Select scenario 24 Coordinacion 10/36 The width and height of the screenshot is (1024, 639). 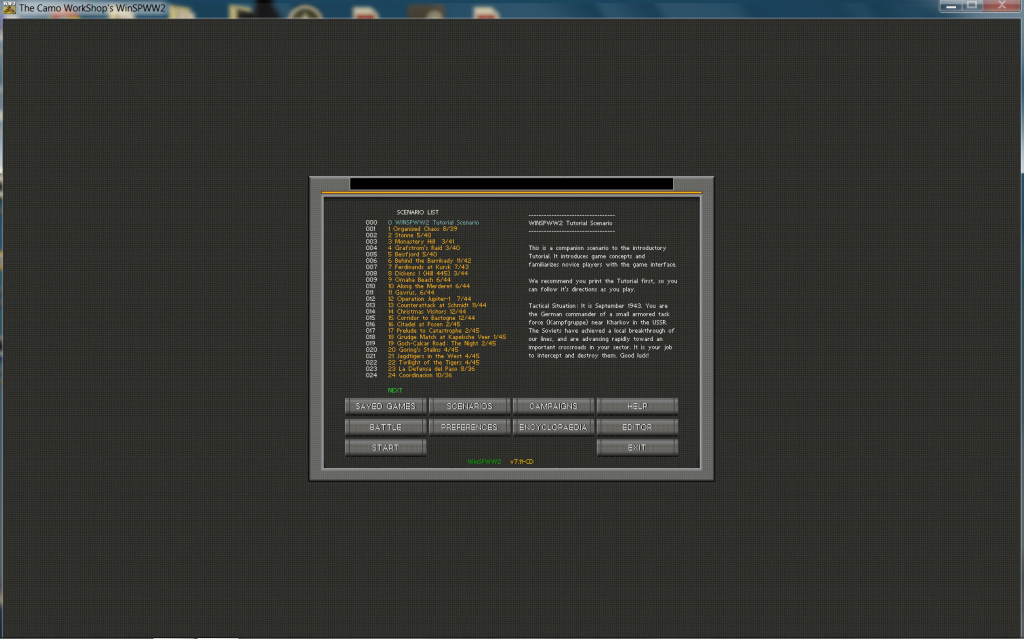pyautogui.click(x=420, y=375)
